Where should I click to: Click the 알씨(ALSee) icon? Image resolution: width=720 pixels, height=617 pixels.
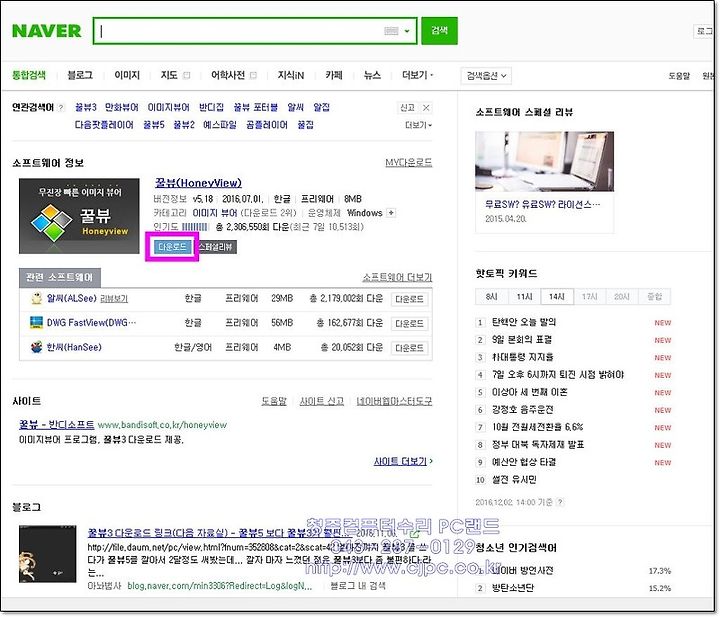point(36,298)
